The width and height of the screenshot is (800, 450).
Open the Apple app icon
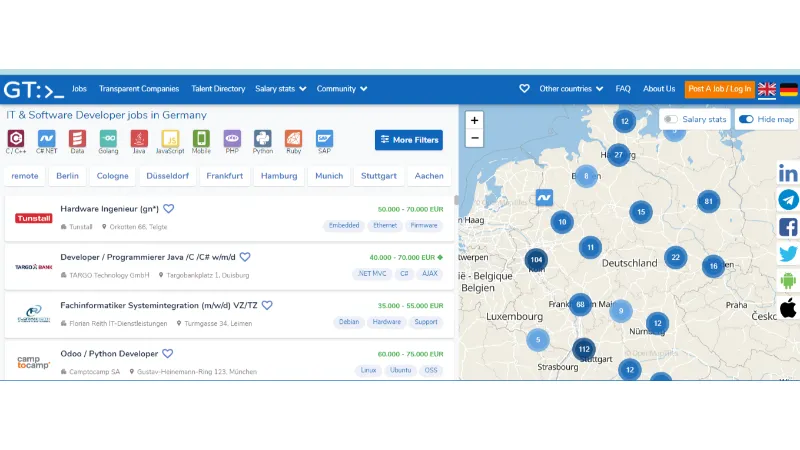pyautogui.click(x=788, y=307)
